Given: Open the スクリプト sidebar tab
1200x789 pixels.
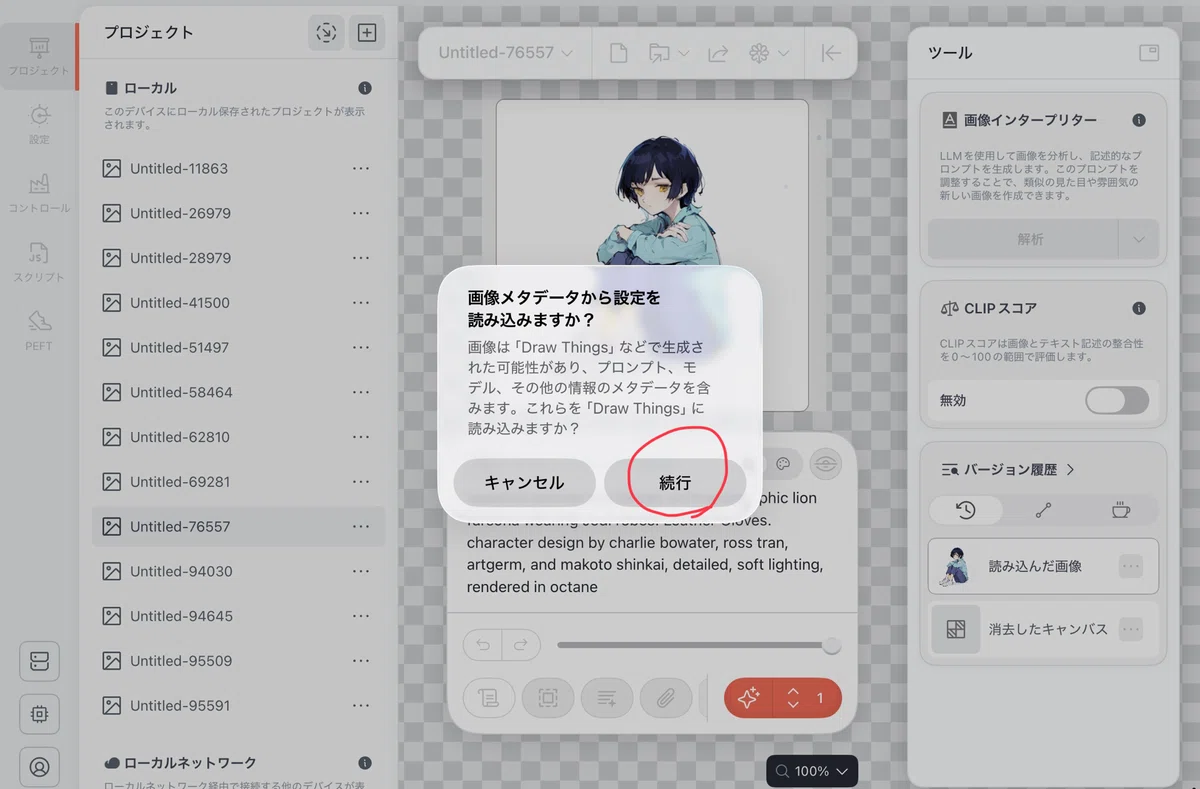Looking at the screenshot, I should [x=39, y=263].
